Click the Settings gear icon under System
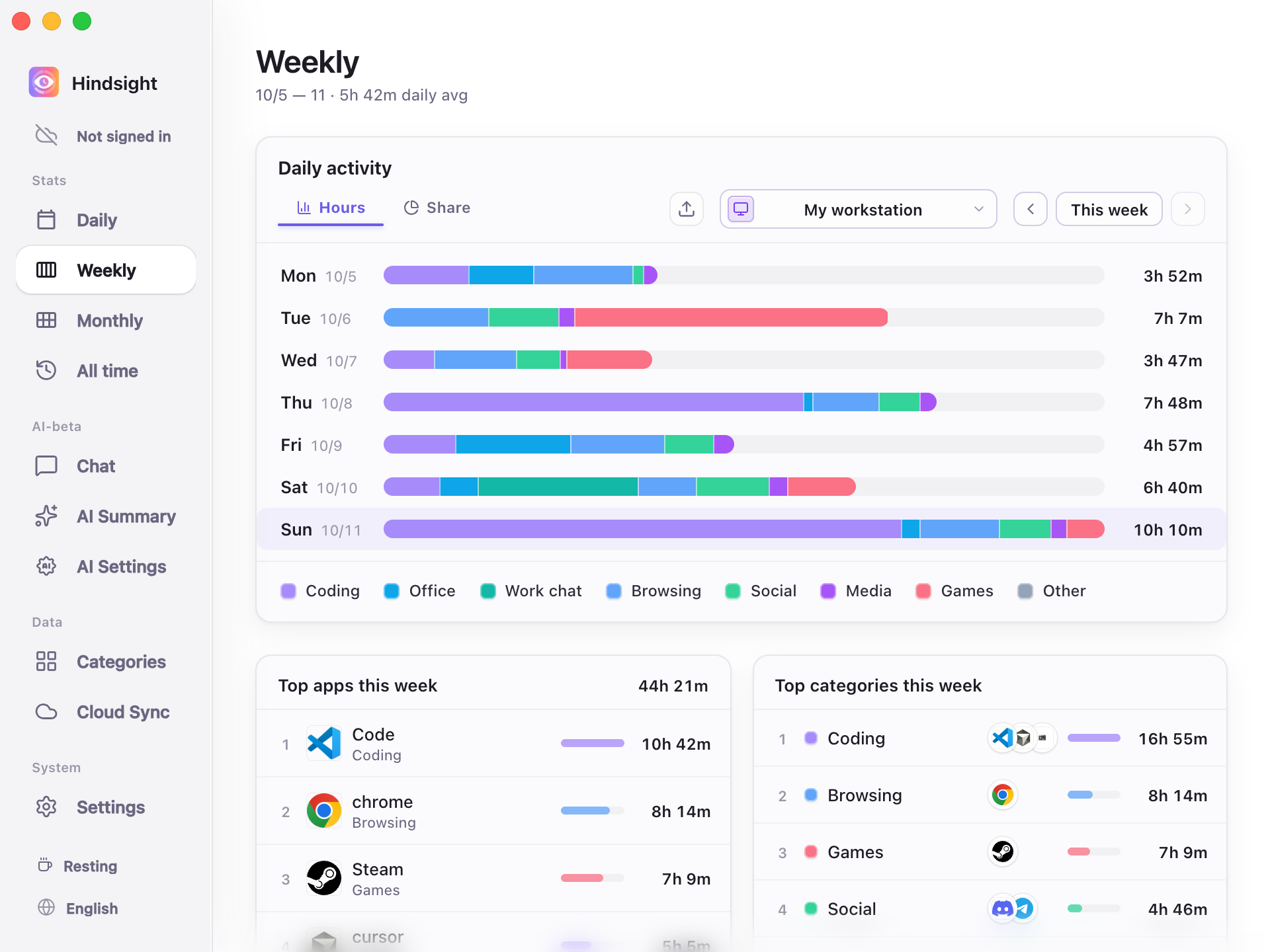 coord(46,807)
